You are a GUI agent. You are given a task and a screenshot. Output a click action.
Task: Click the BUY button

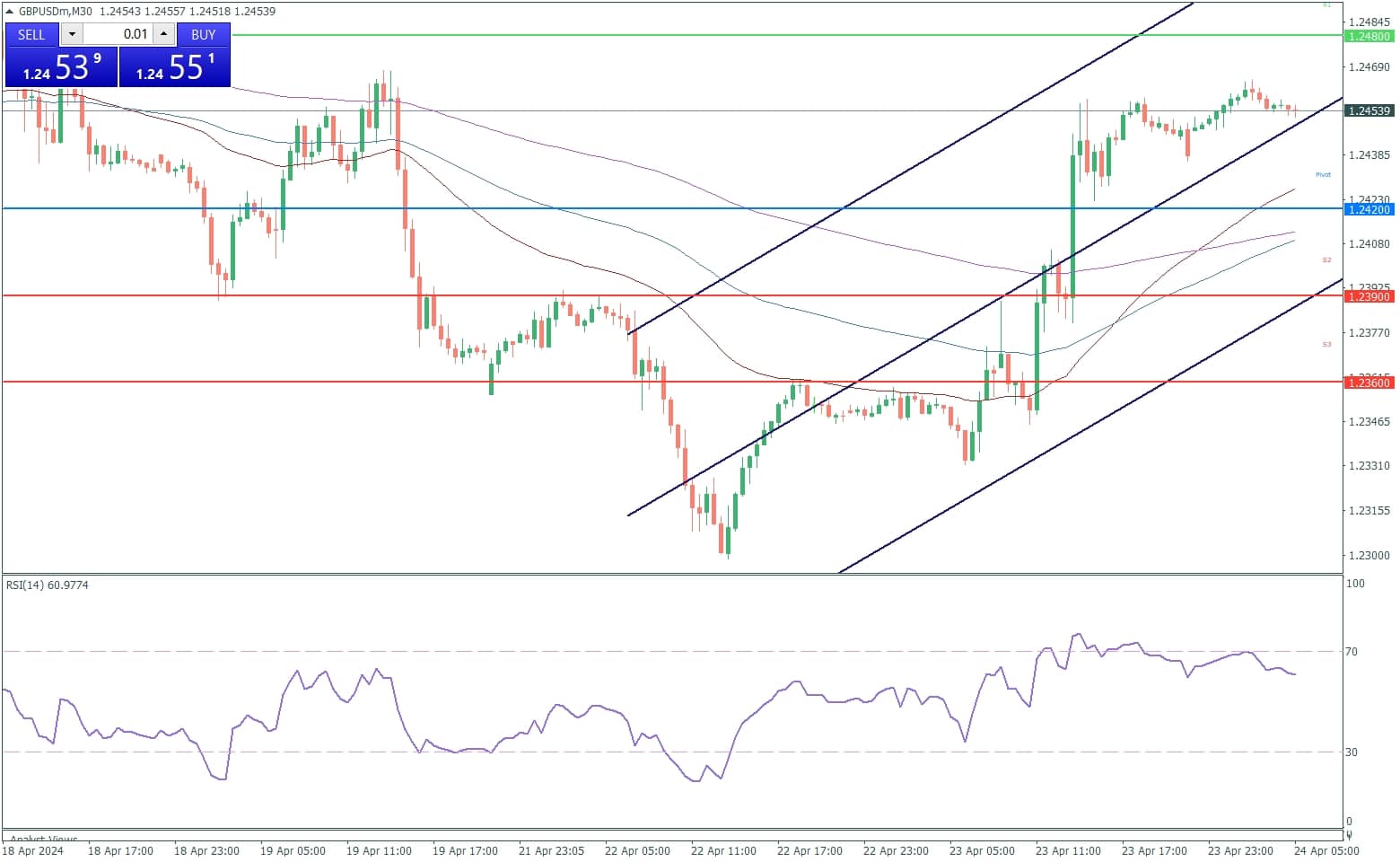(x=204, y=34)
